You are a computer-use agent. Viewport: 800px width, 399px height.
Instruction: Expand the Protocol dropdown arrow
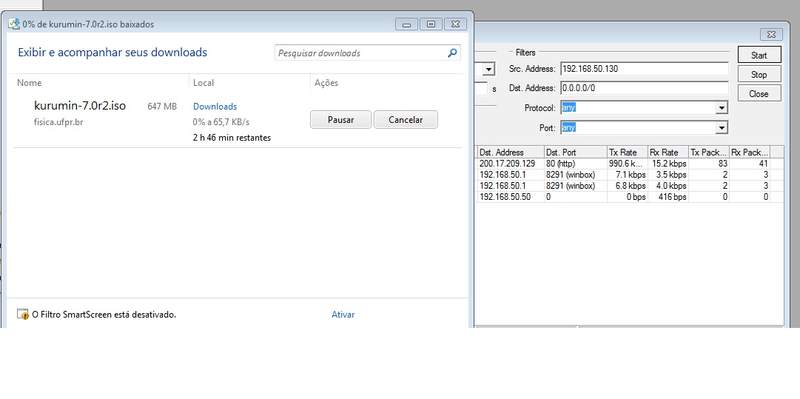721,108
